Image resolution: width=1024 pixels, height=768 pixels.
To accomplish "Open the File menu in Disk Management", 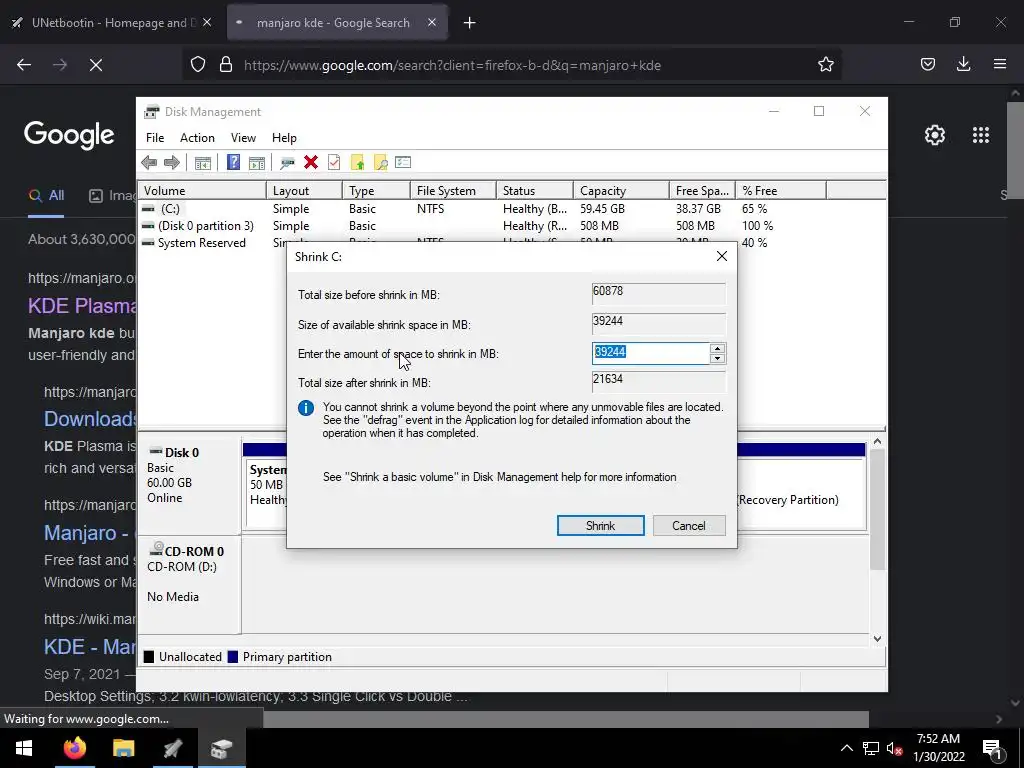I will tap(155, 138).
